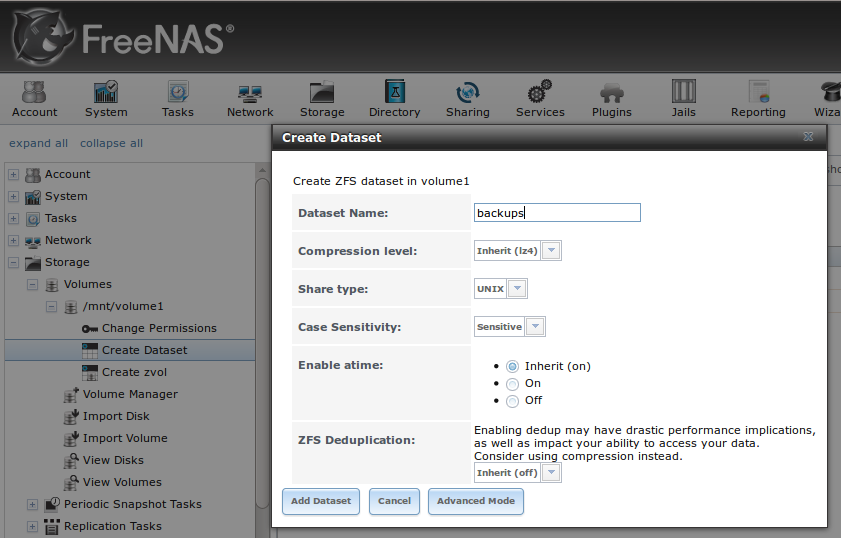This screenshot has height=538, width=841.
Task: Click the sidebar tree vertical scrollbar
Action: [x=262, y=343]
